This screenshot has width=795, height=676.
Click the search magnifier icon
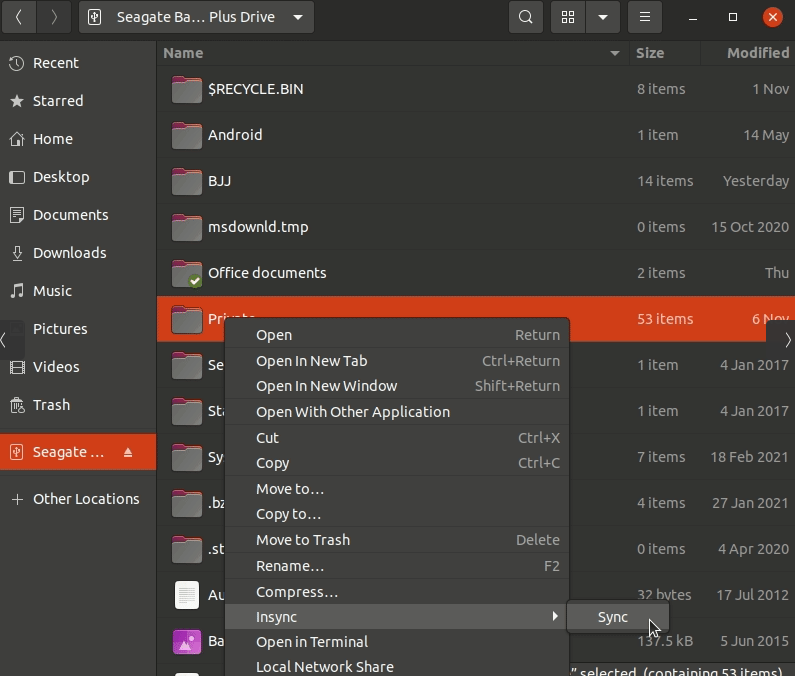pos(526,17)
